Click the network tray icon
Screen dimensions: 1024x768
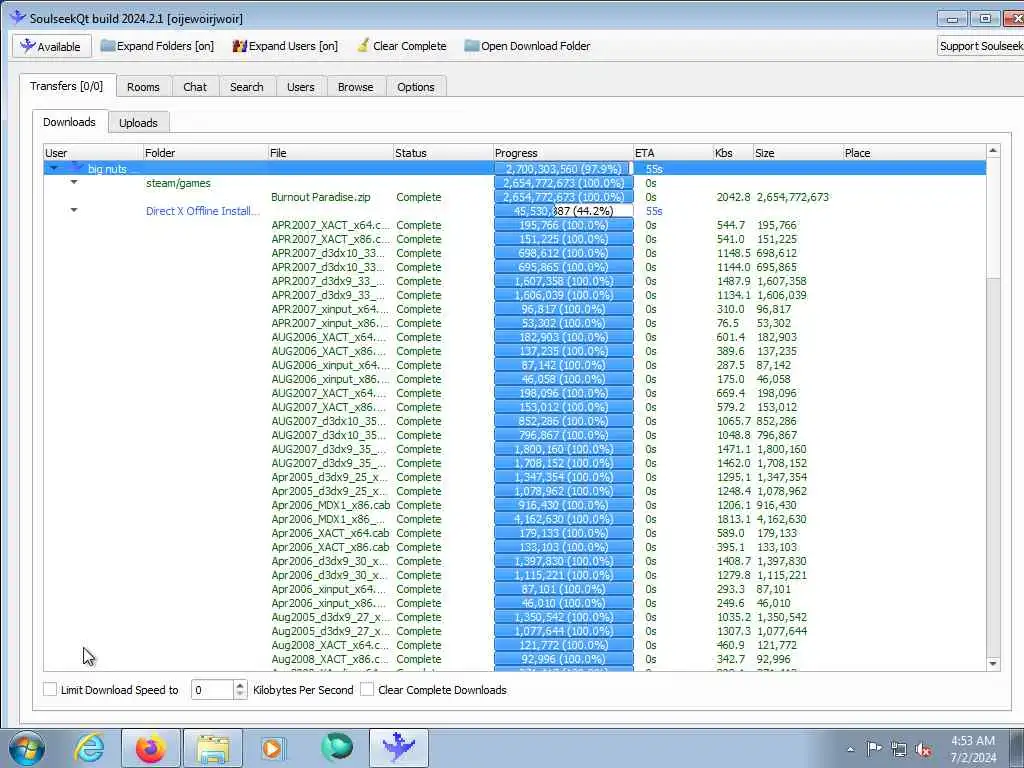coord(899,749)
